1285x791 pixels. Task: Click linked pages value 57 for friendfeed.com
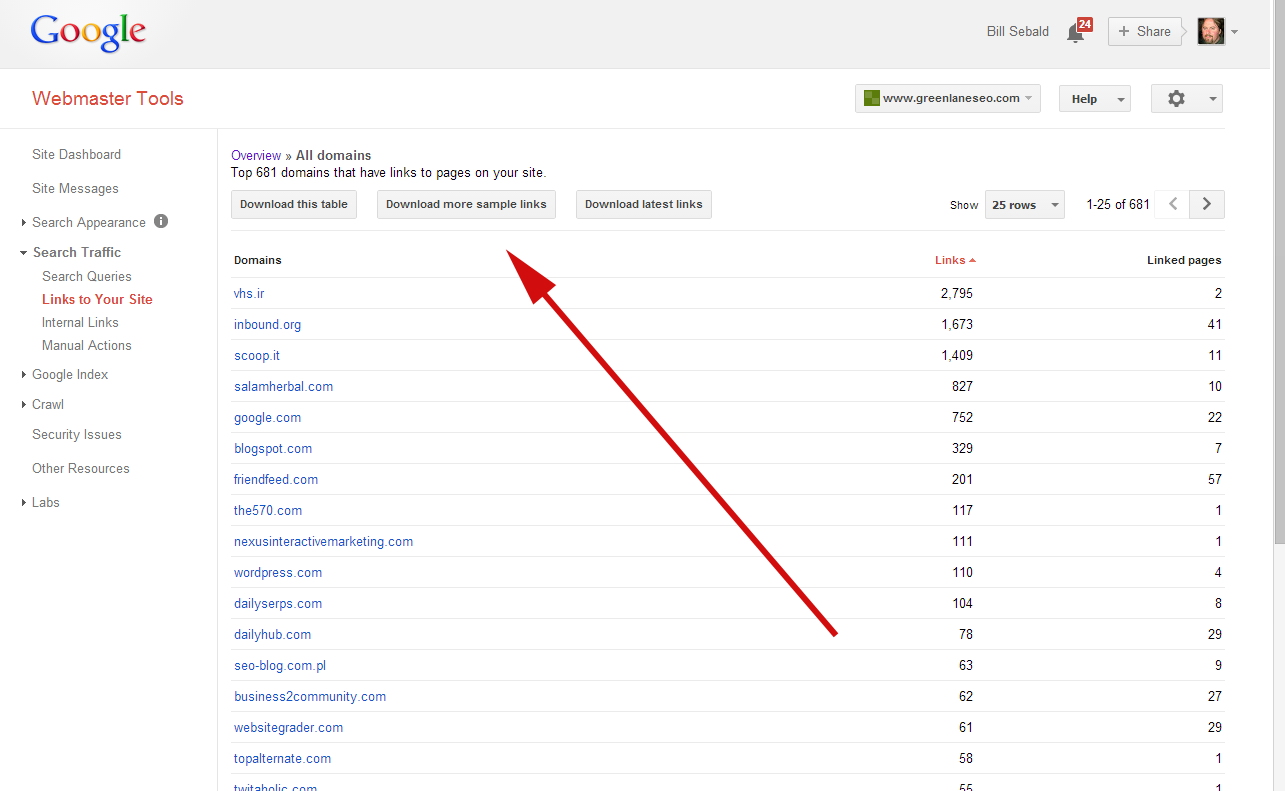click(x=1215, y=479)
